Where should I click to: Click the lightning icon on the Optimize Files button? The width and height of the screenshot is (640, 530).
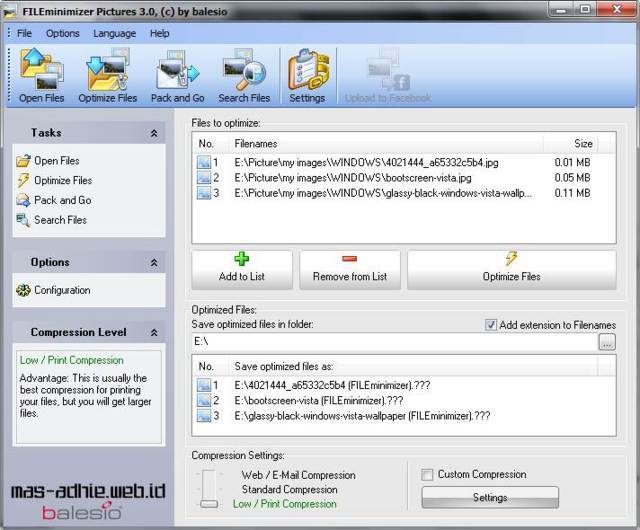tap(511, 258)
